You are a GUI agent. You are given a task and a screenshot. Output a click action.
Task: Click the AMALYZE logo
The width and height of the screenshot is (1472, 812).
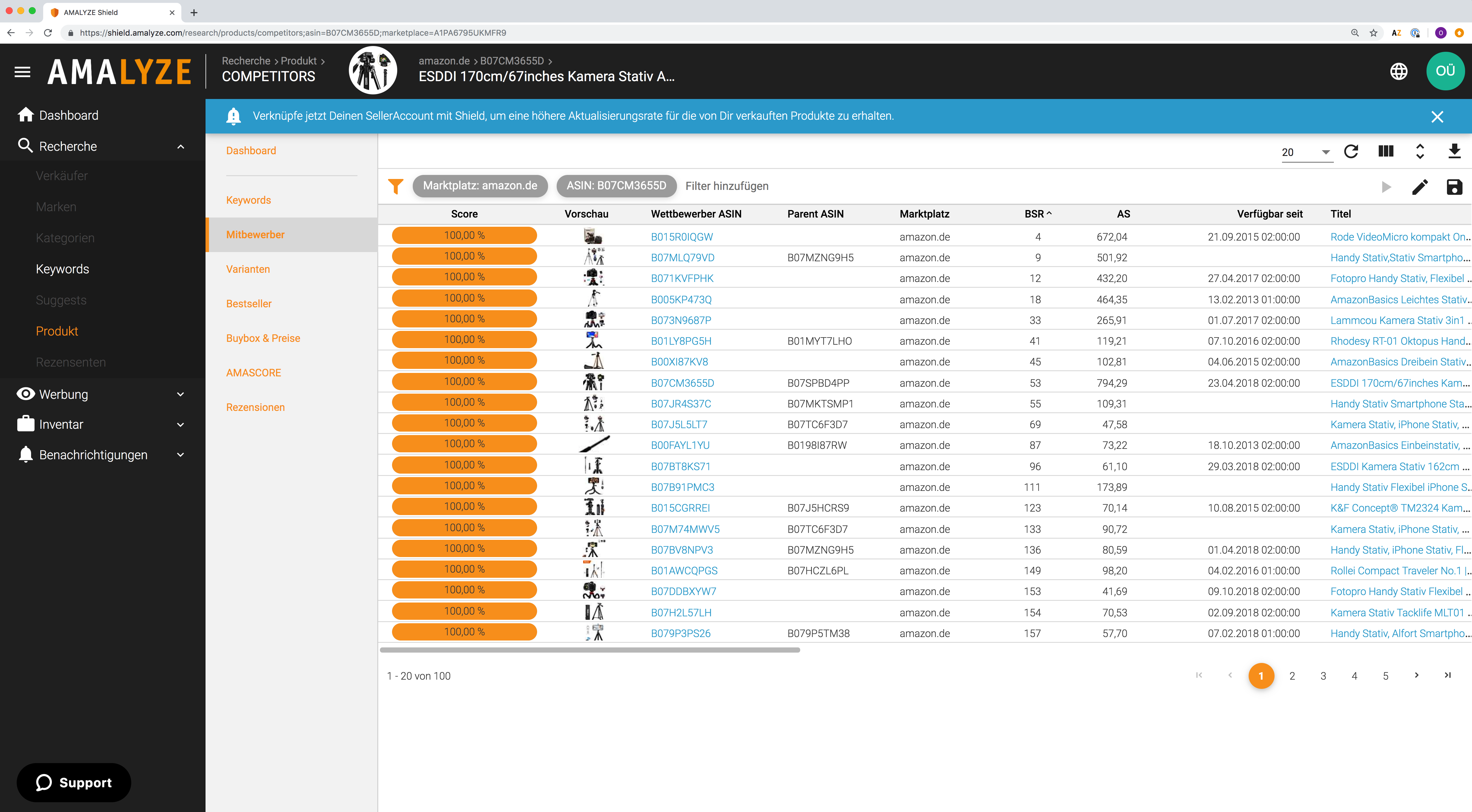tap(119, 71)
